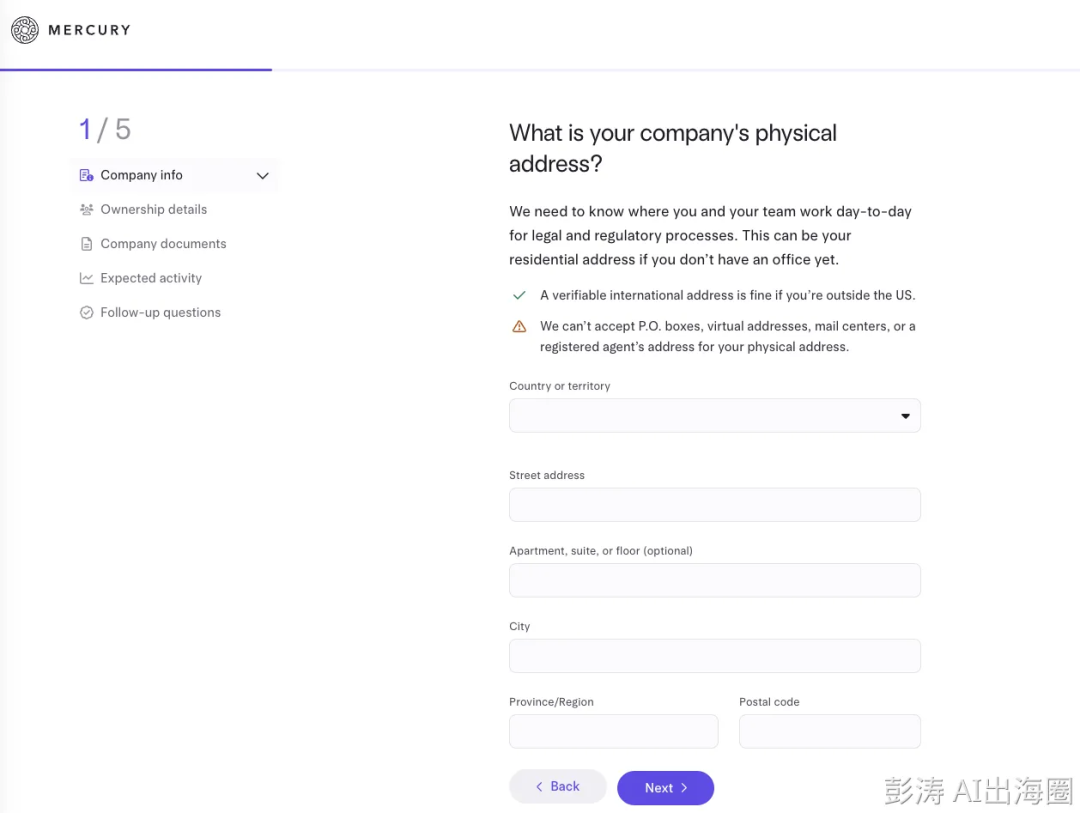Click the Mercury logo icon
The image size is (1080, 813).
pos(25,30)
